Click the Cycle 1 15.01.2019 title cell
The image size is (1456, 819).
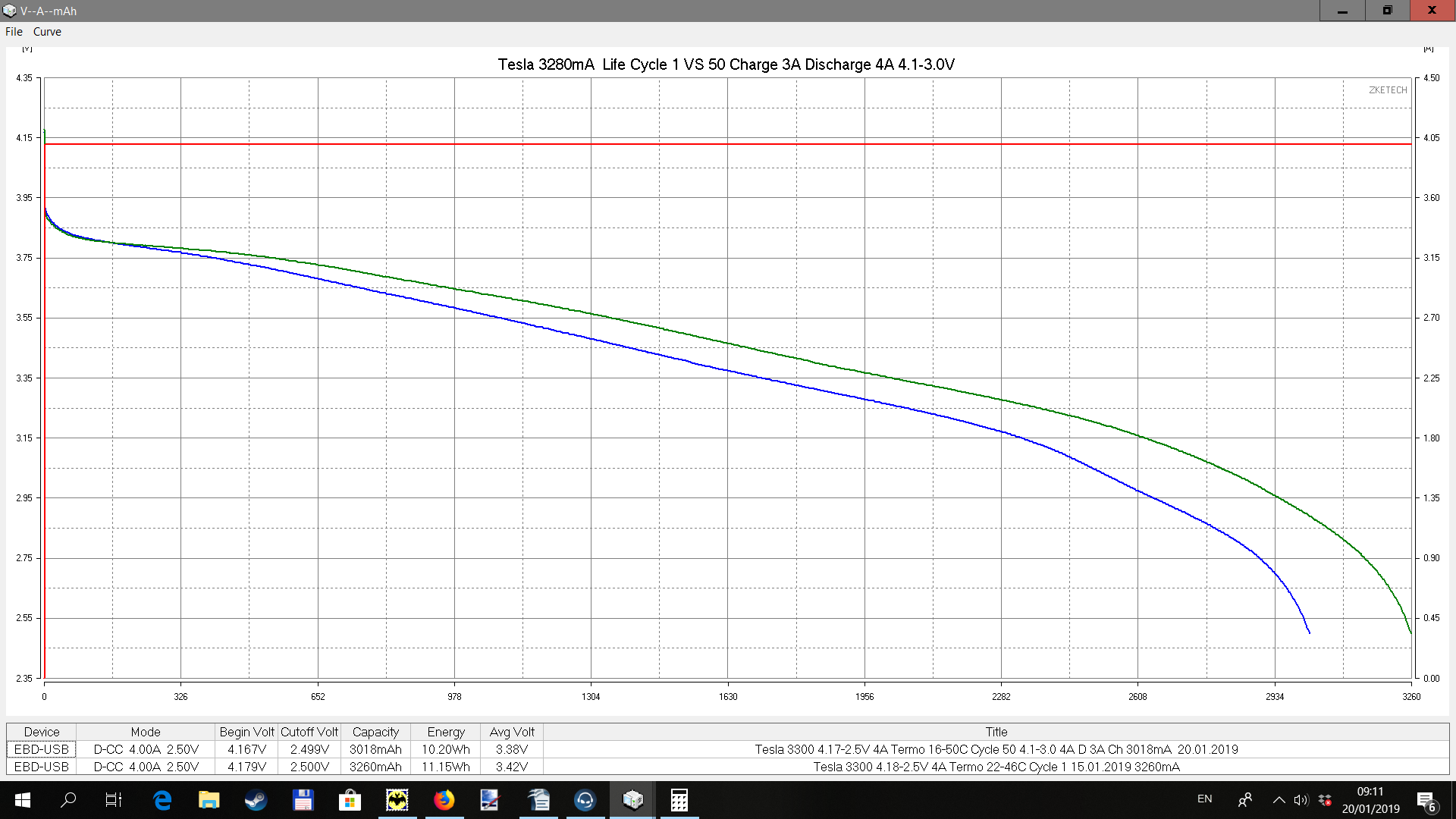point(996,767)
